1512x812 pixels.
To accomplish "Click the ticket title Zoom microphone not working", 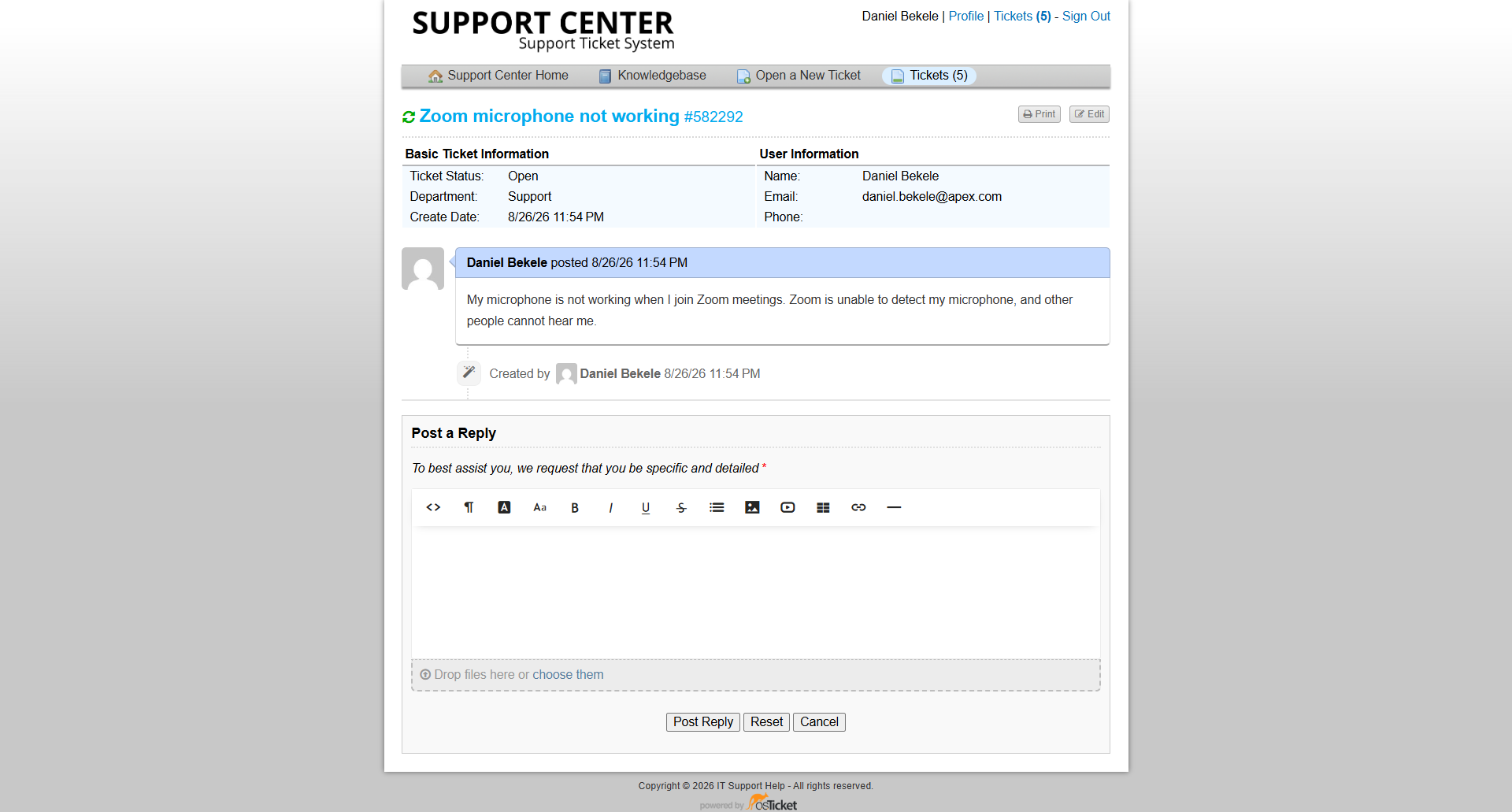I will coord(549,117).
